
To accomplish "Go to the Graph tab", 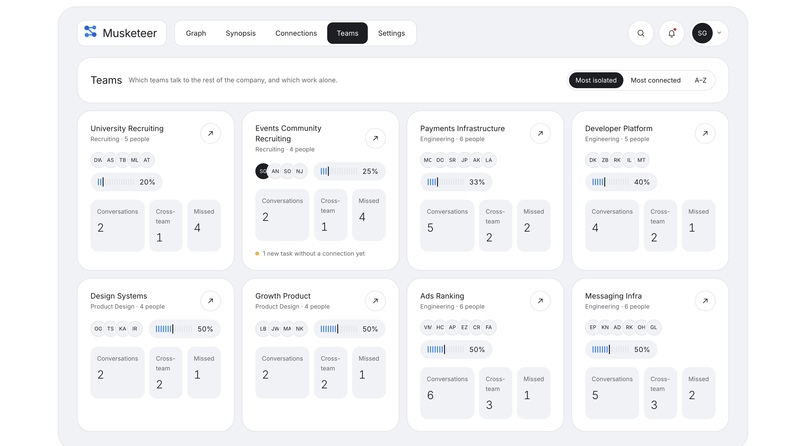I will point(196,33).
